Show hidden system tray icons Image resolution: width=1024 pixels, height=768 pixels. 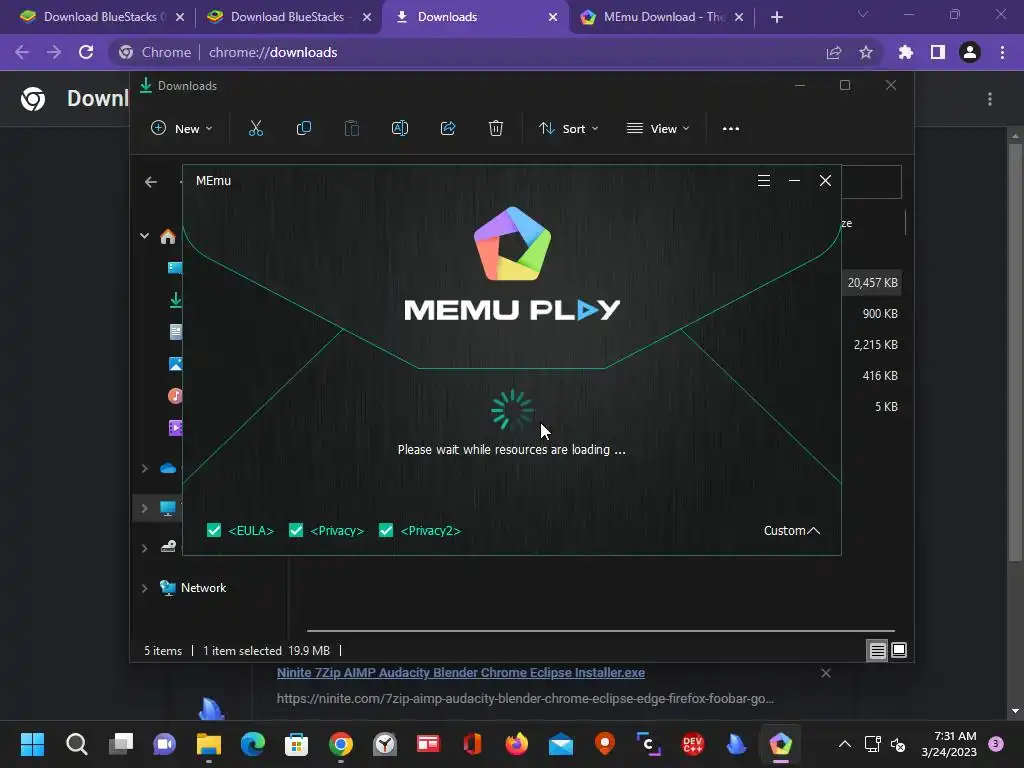coord(844,744)
